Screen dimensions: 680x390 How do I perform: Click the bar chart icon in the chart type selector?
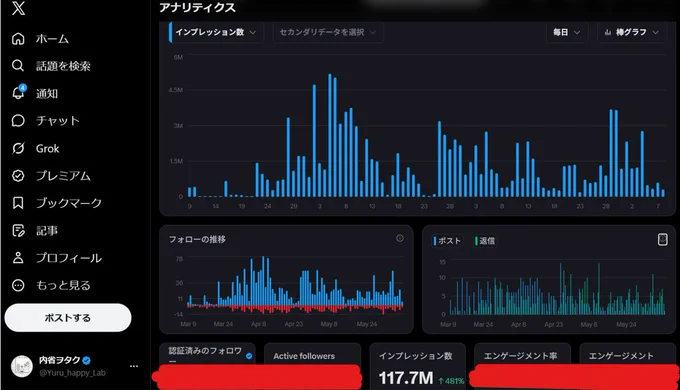click(608, 33)
